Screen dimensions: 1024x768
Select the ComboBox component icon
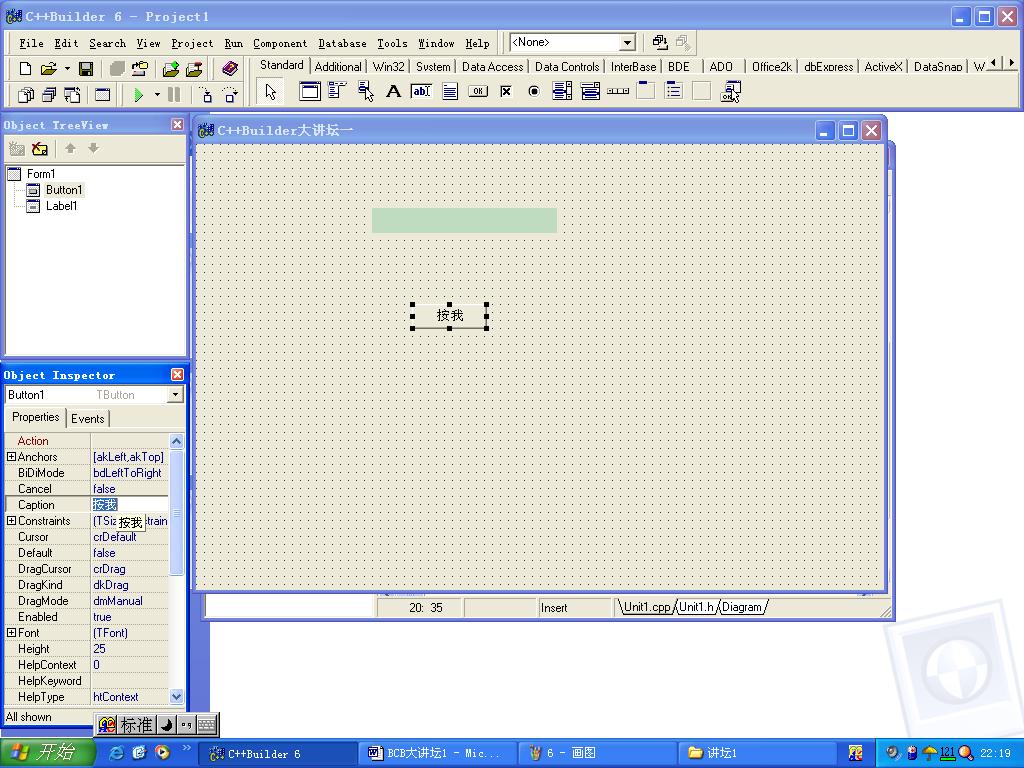[590, 91]
